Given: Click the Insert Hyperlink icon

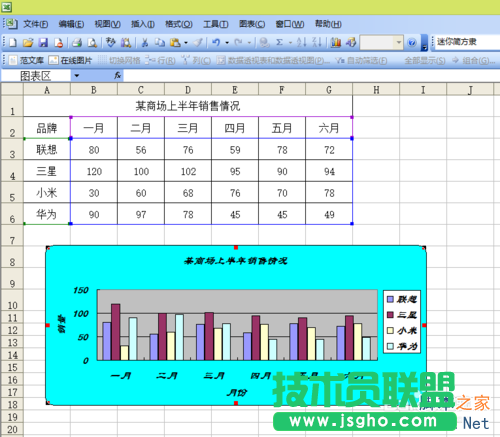Looking at the screenshot, I should (x=264, y=42).
